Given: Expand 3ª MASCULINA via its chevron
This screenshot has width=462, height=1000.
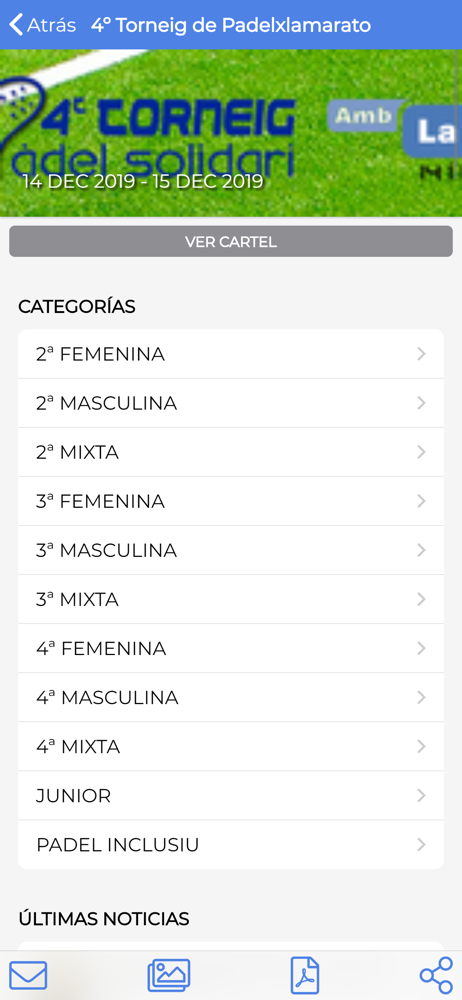Looking at the screenshot, I should (x=421, y=550).
